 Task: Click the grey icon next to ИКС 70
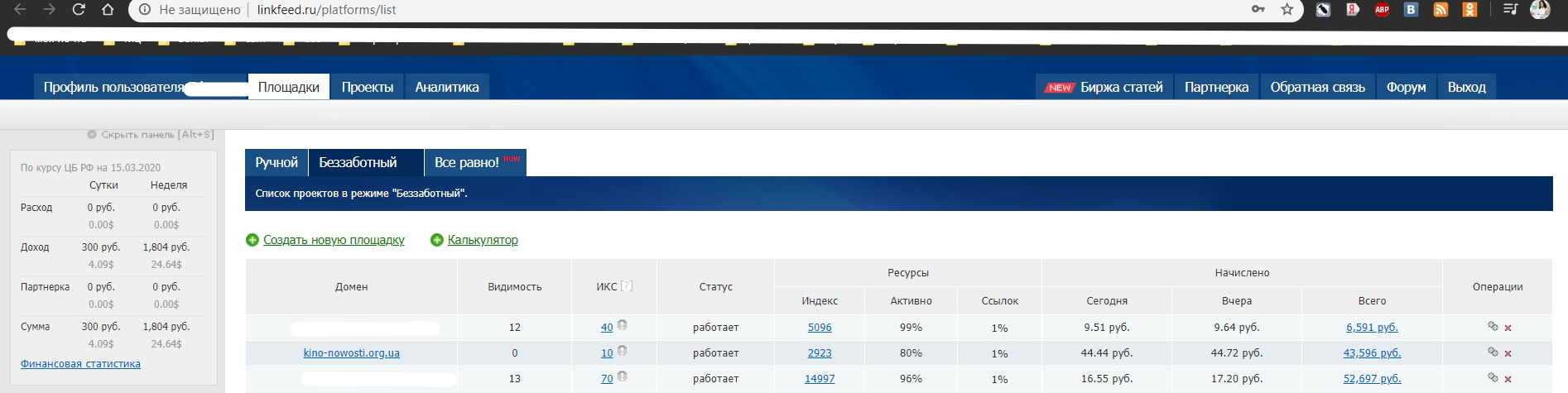pos(622,376)
